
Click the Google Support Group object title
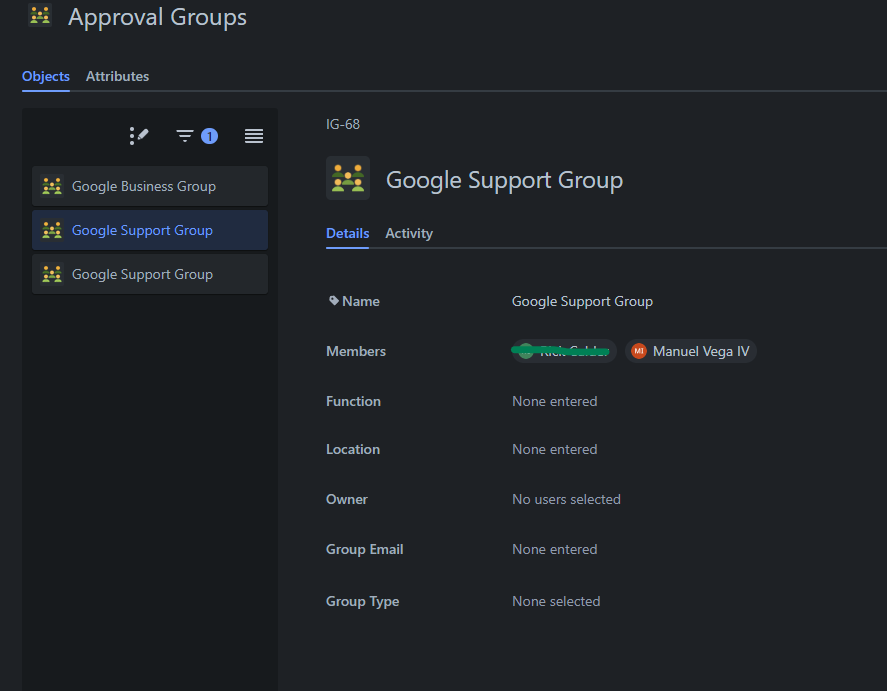(504, 180)
